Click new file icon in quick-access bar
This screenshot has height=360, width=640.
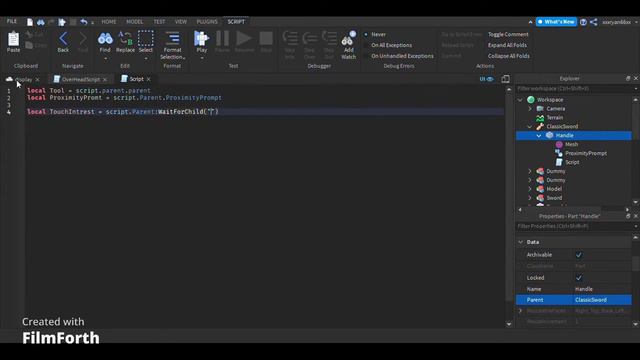(30, 22)
